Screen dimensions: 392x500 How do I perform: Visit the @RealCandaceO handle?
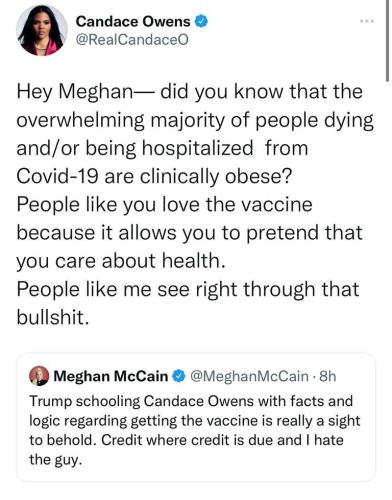(x=132, y=40)
